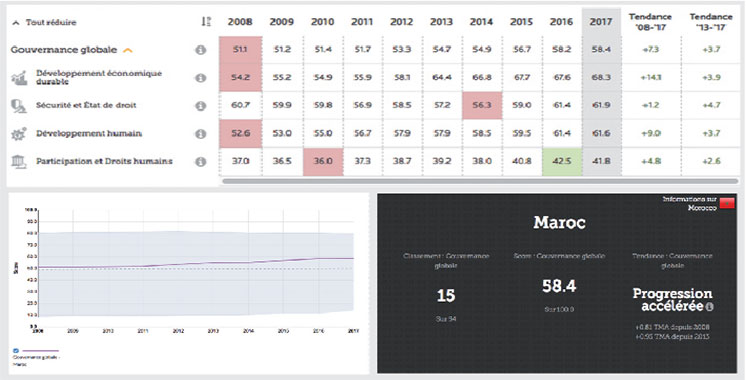Open info icon for Développement économique durable
Screen dimensions: 746x380
[201, 78]
